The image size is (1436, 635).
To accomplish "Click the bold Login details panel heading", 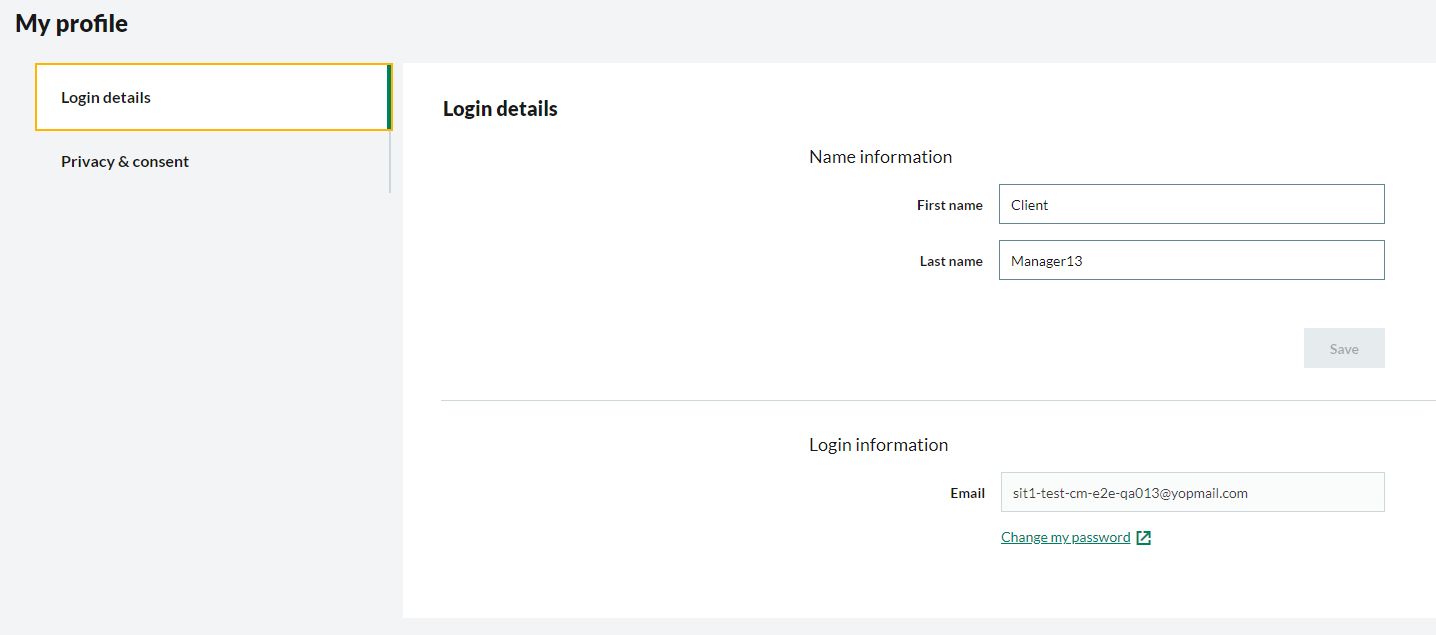I will point(500,109).
